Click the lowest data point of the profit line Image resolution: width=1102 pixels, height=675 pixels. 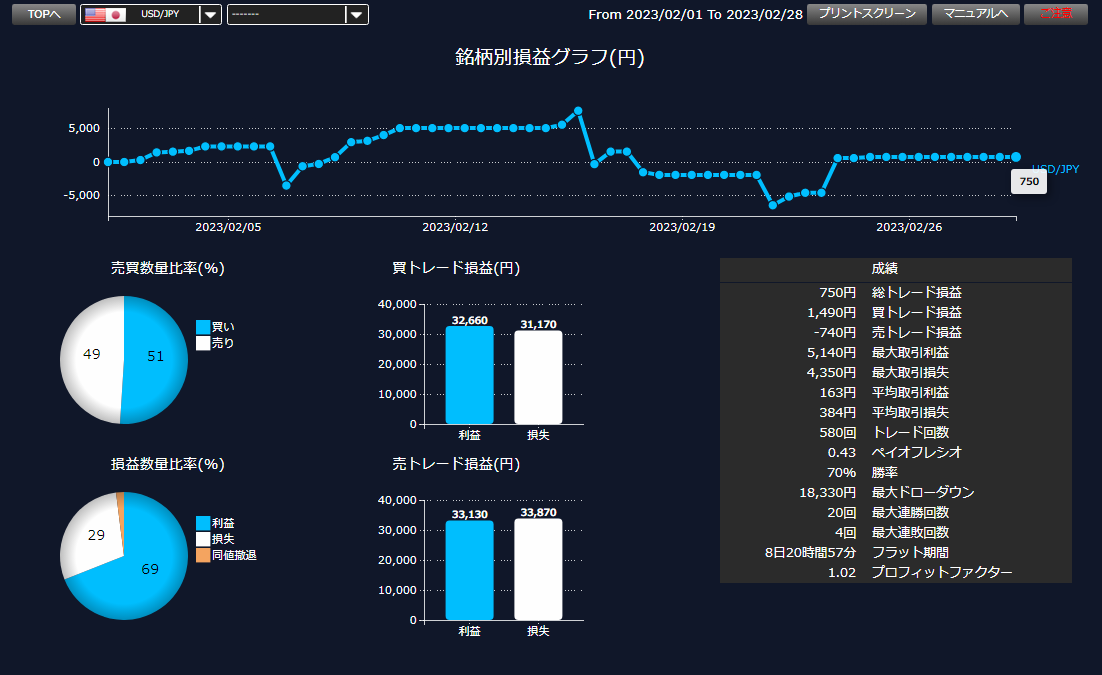(773, 205)
